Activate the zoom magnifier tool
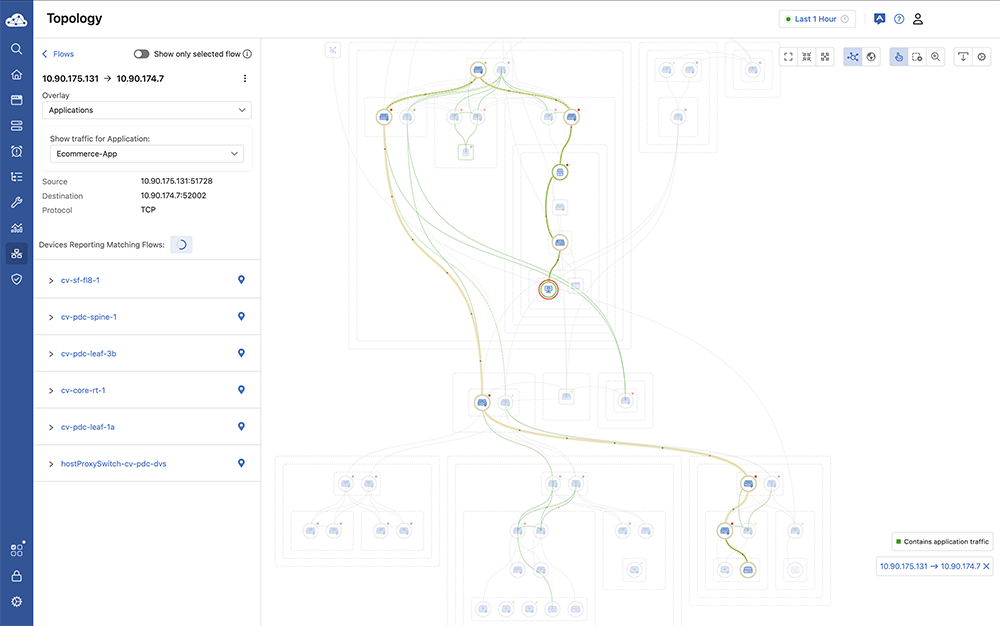The height and width of the screenshot is (626, 1000). pos(936,57)
